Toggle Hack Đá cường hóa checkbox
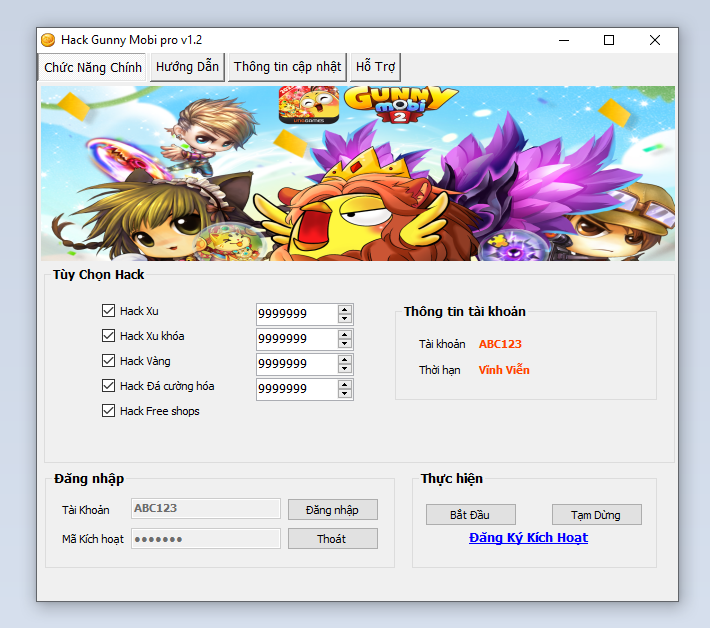The width and height of the screenshot is (710, 628). pyautogui.click(x=109, y=386)
